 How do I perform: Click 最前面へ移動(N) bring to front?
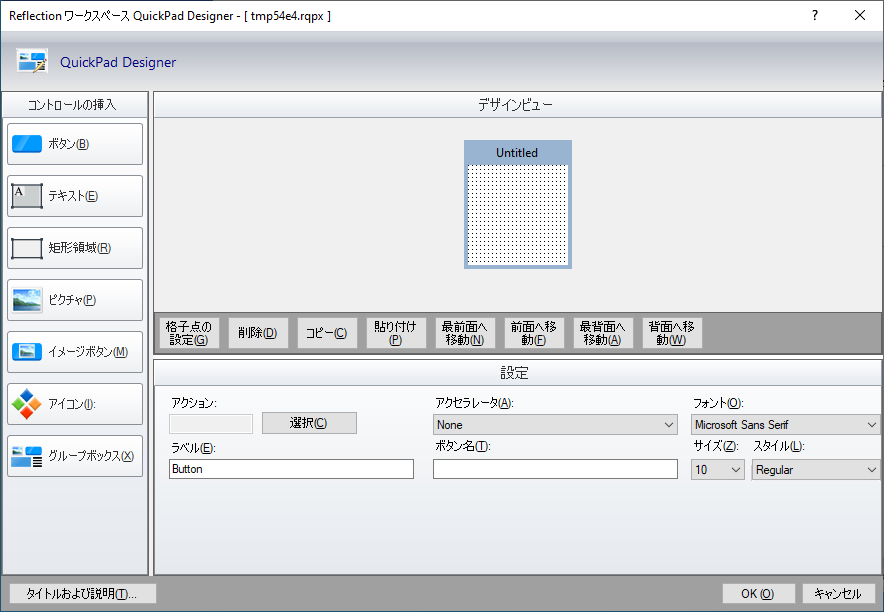tap(465, 333)
